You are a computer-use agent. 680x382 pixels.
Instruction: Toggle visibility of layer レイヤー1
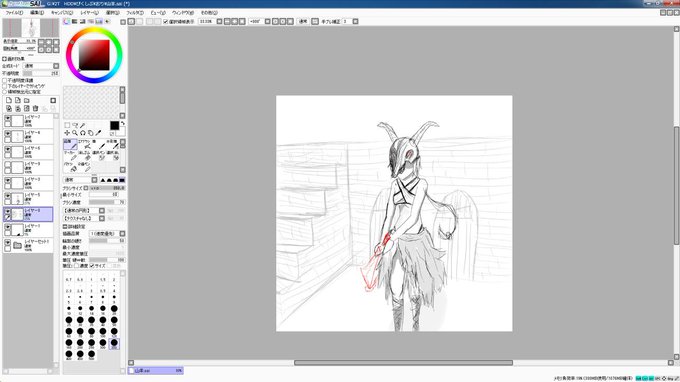pyautogui.click(x=8, y=227)
